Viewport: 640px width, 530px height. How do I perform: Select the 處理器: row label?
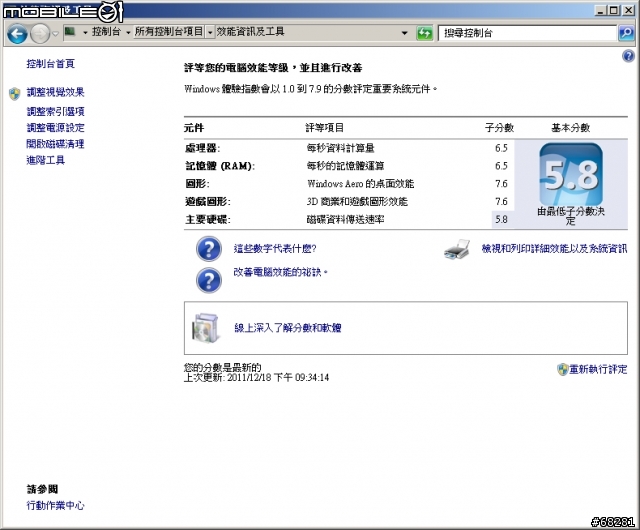(x=202, y=148)
